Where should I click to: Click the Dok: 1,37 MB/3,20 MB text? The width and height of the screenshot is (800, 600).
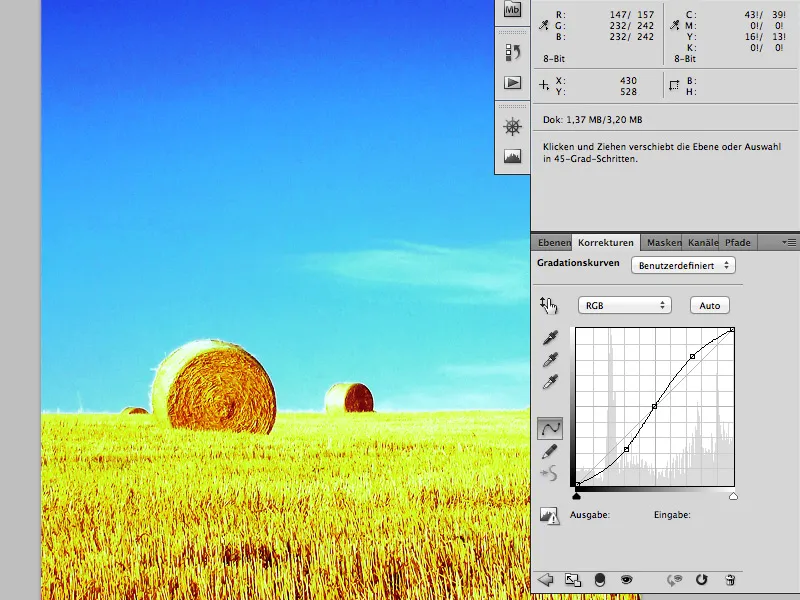(x=592, y=119)
